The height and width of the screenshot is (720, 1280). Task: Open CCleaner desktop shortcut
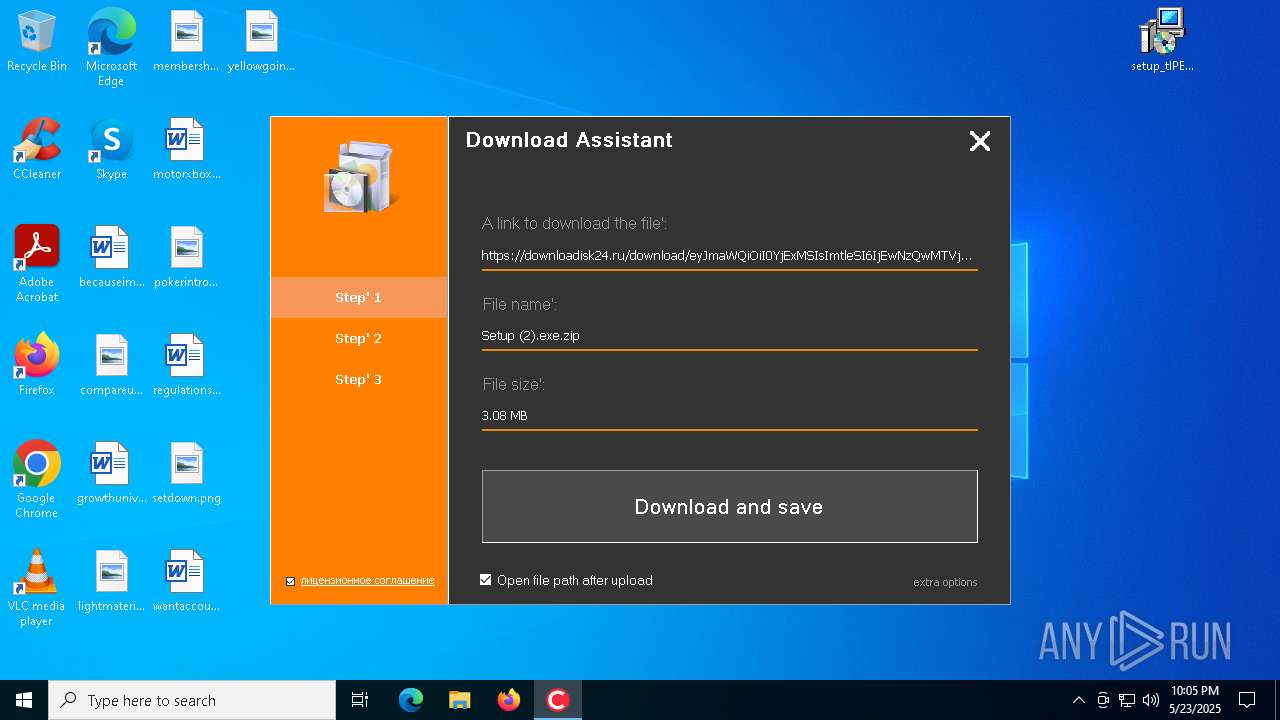pos(37,149)
